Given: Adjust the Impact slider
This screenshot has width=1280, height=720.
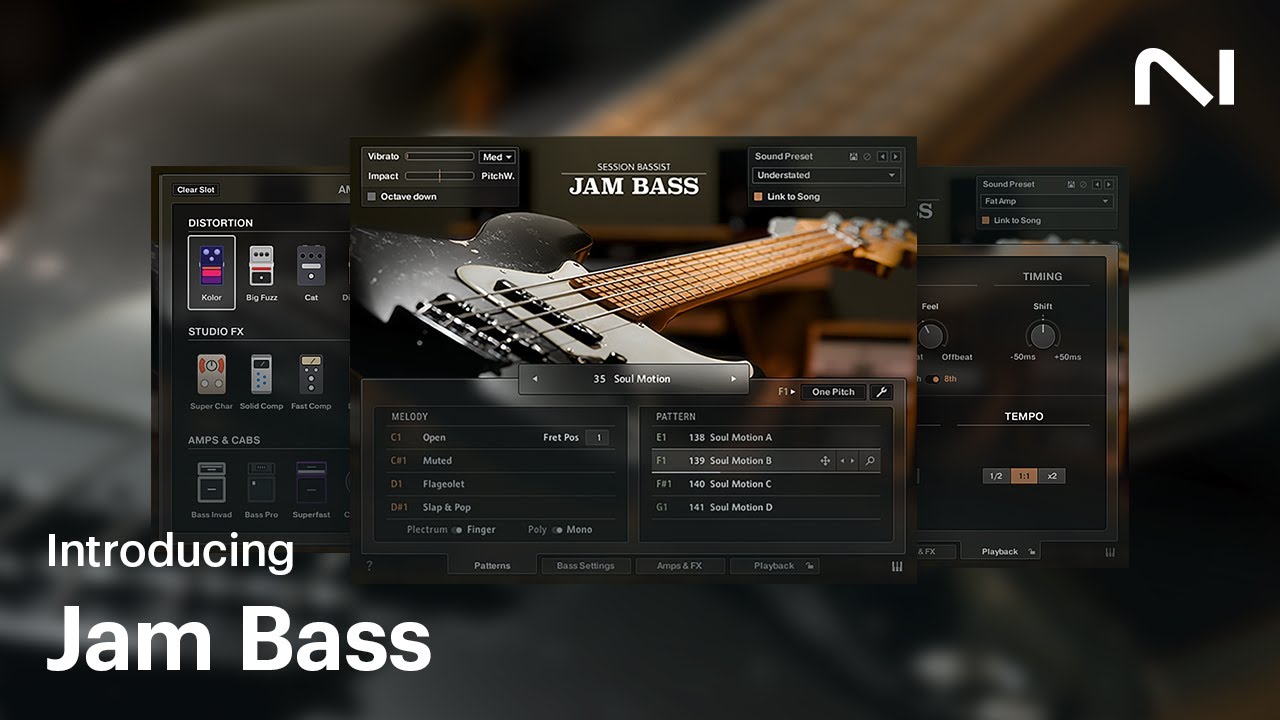Looking at the screenshot, I should pos(439,176).
